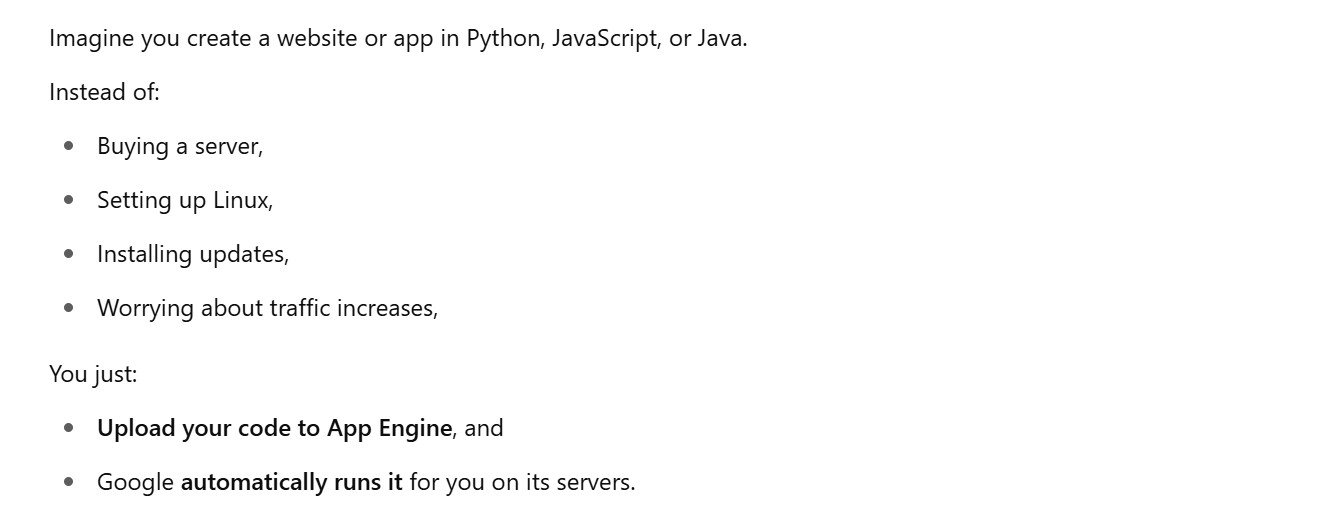Click the words "website or app" in the first sentence

345,39
